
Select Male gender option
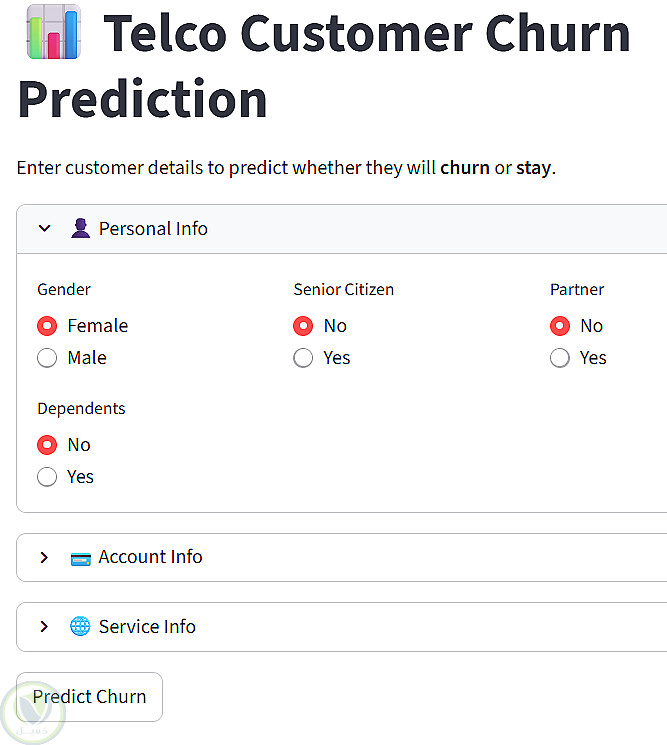pos(47,358)
